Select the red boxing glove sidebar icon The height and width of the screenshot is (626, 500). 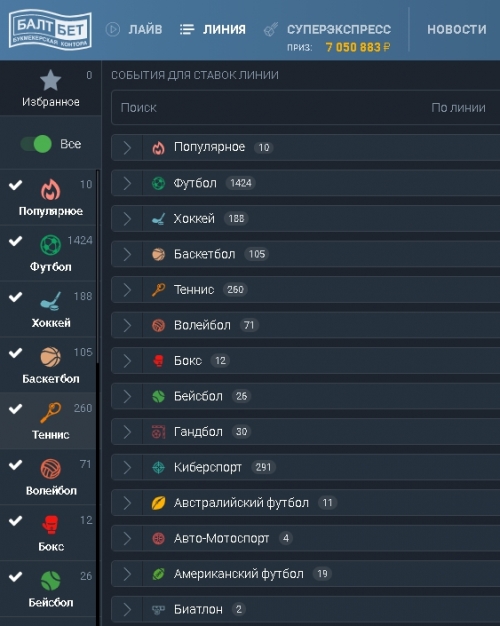click(x=51, y=524)
